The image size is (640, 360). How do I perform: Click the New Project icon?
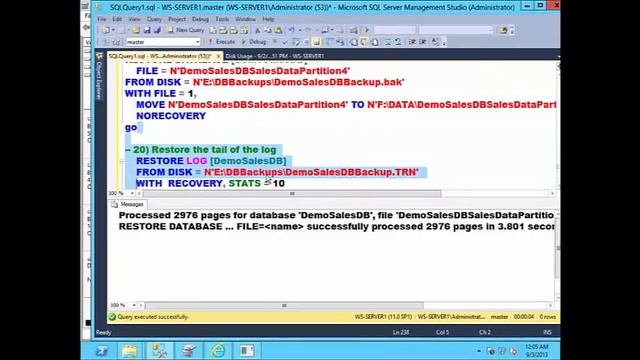[106, 30]
